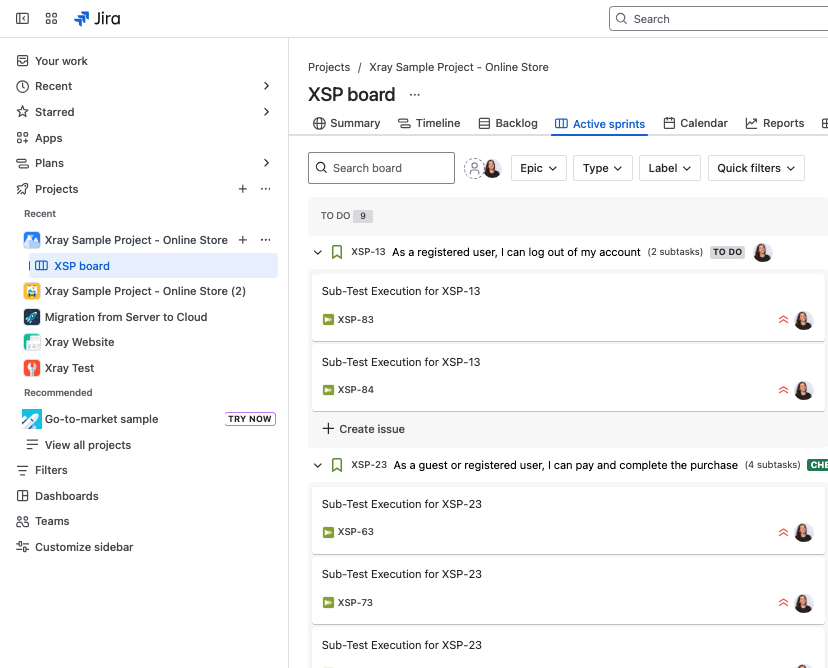Screen dimensions: 828x668
Task: Open the app switcher grid icon
Action: 51,19
